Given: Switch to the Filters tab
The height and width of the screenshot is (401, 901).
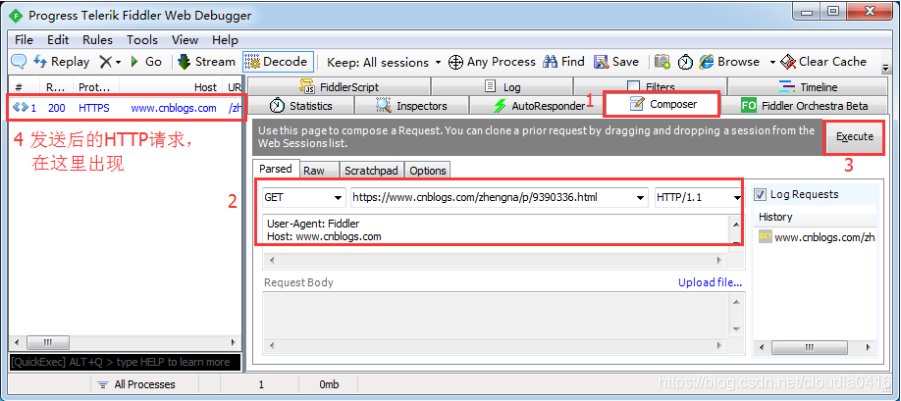Looking at the screenshot, I should point(650,87).
